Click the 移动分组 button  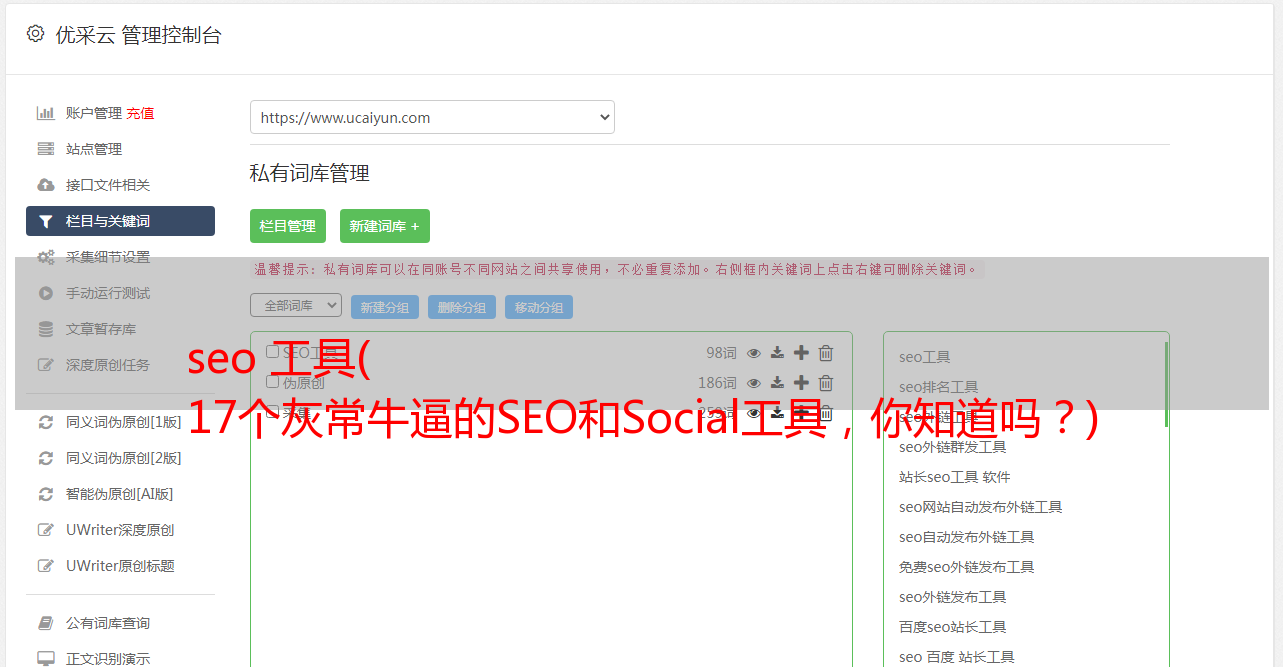click(x=539, y=307)
